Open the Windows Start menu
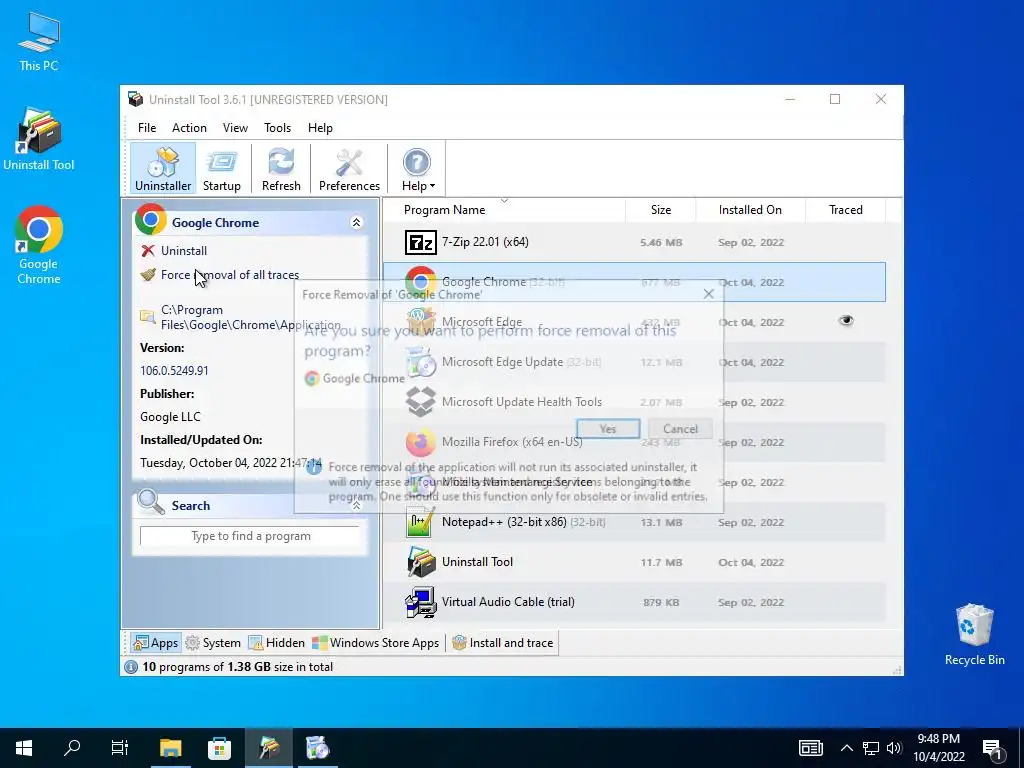 click(x=24, y=748)
